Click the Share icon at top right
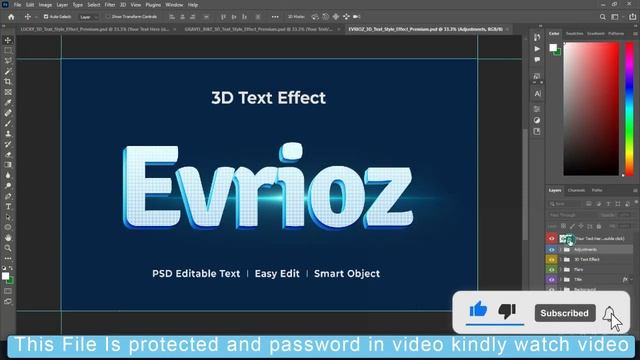The width and height of the screenshot is (640, 360). tap(633, 17)
